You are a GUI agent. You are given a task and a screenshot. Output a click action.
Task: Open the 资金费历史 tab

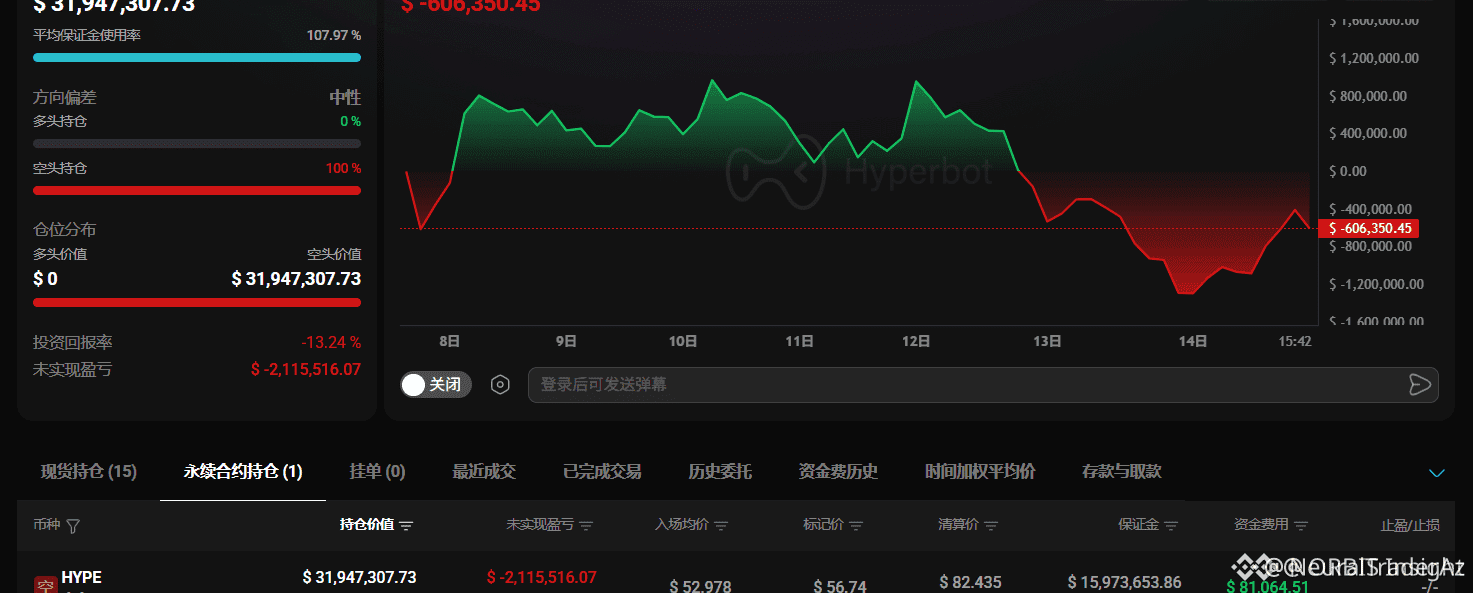coord(838,471)
